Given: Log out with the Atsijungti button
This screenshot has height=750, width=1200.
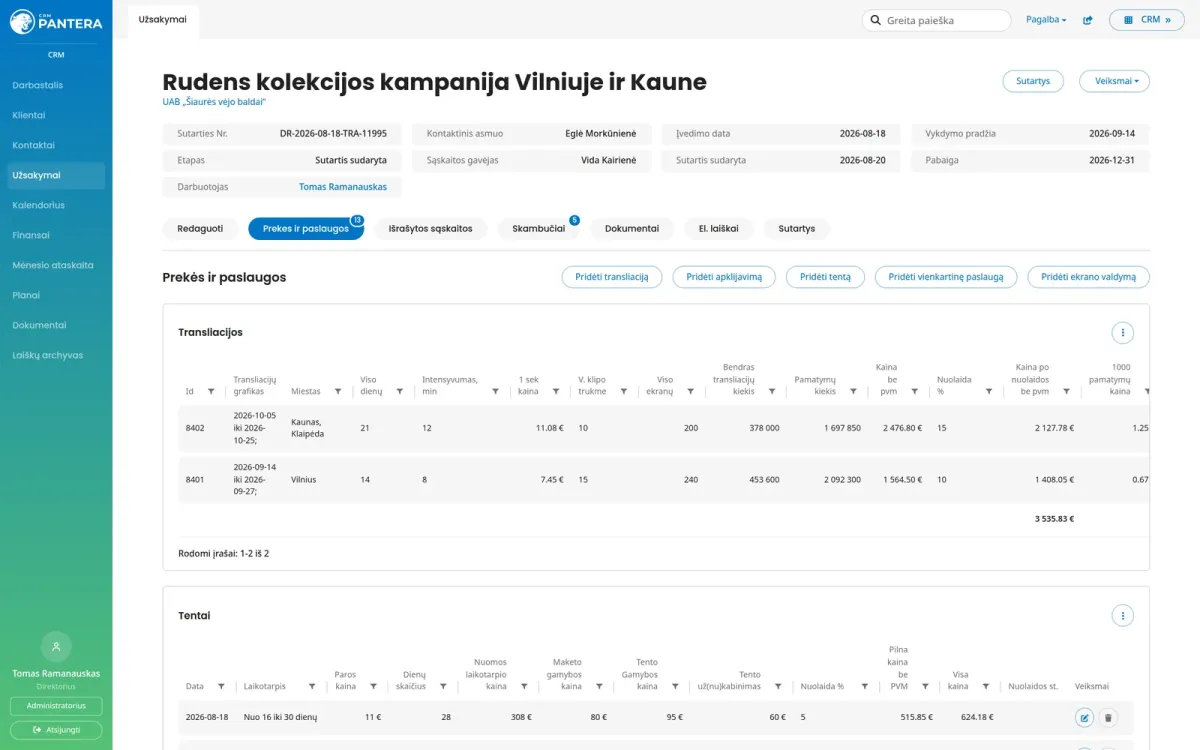Looking at the screenshot, I should point(56,730).
